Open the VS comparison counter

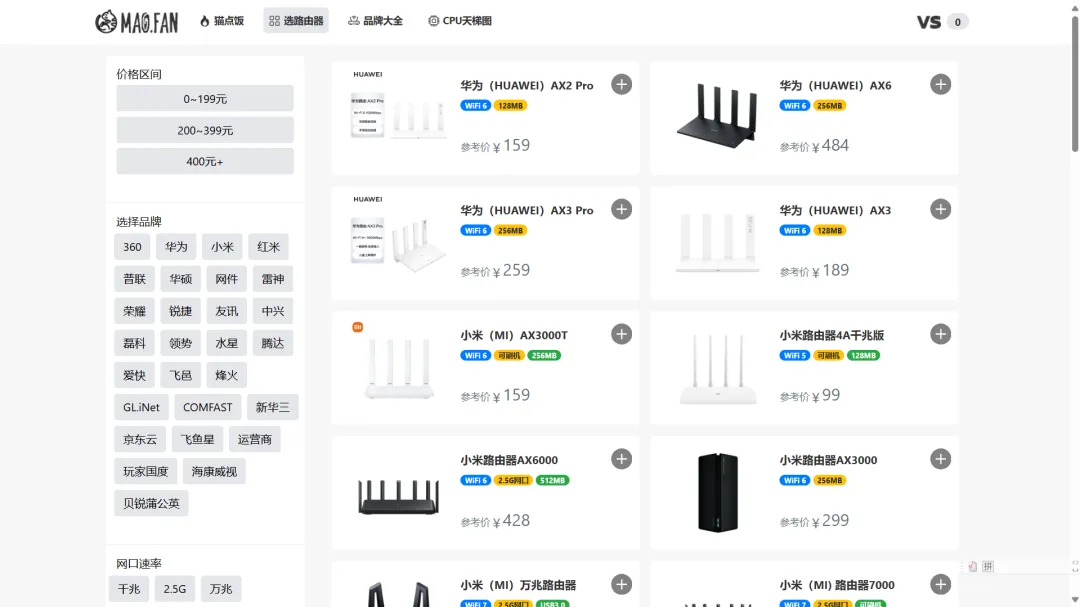pos(942,22)
